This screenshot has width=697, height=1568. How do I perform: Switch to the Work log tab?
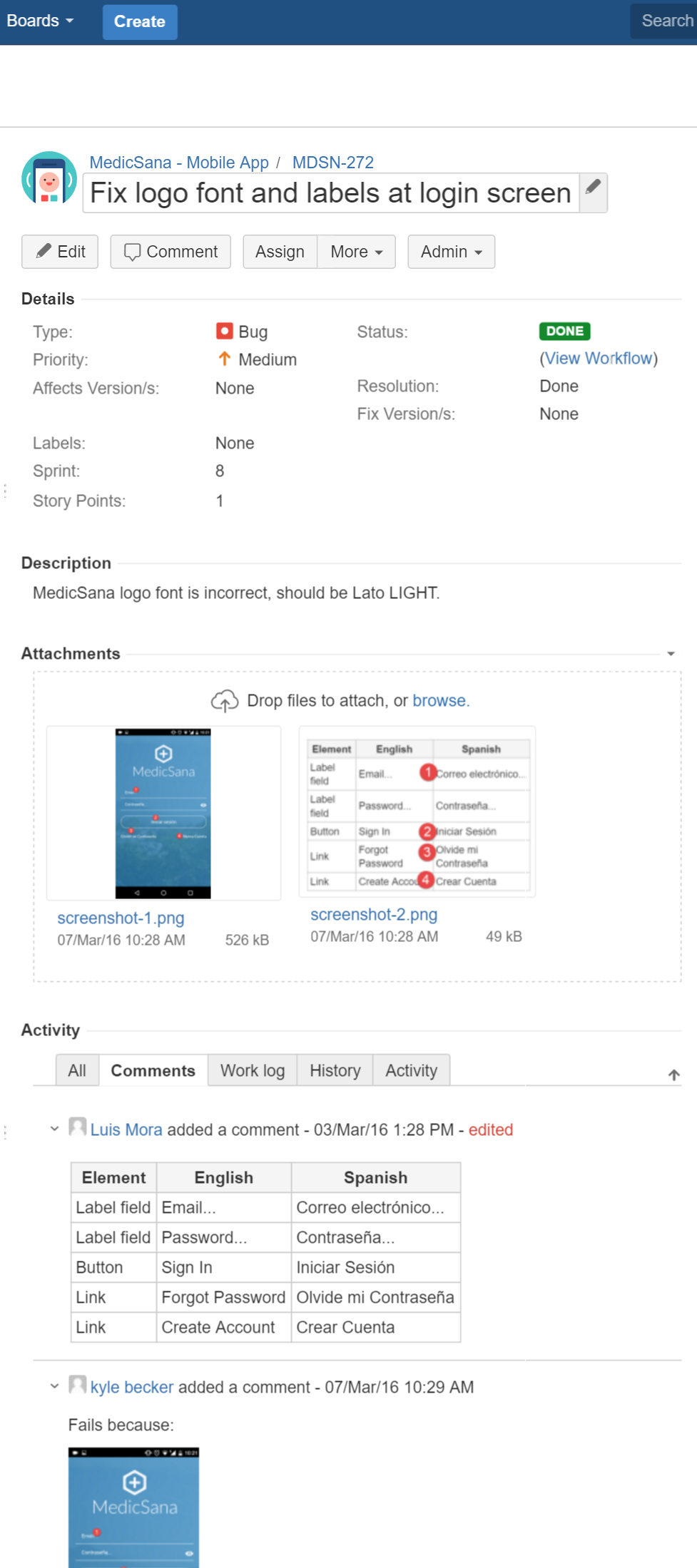point(252,1070)
